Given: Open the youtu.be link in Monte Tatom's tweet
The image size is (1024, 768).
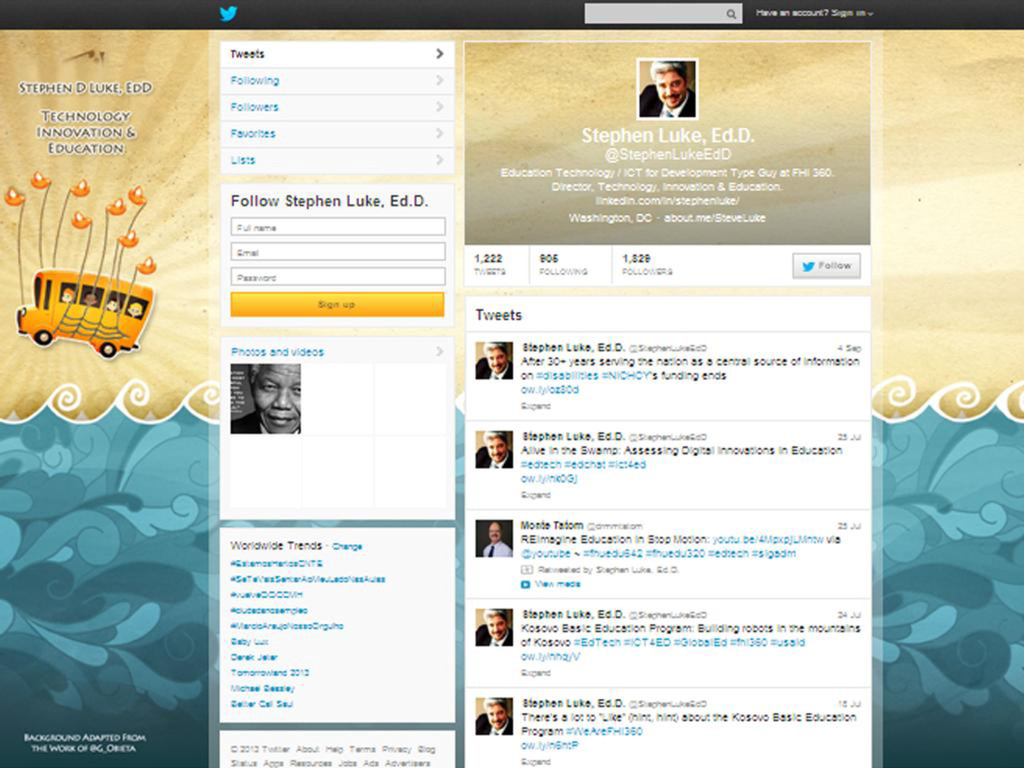Looking at the screenshot, I should (767, 539).
